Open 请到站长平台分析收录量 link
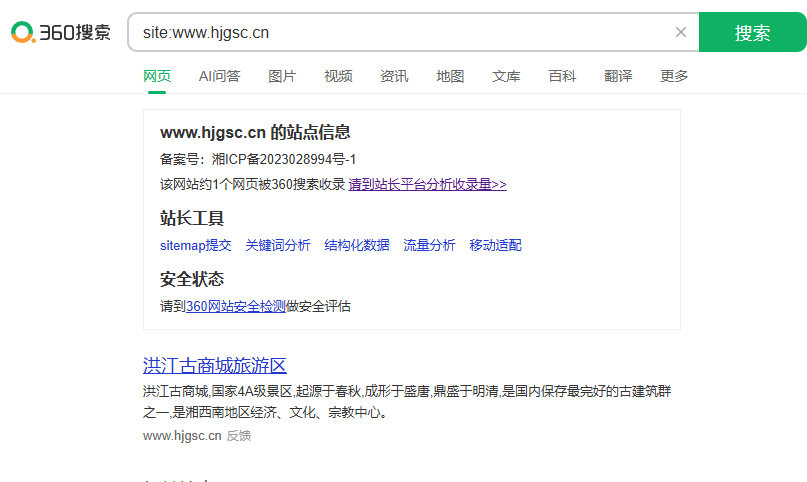 coord(427,184)
